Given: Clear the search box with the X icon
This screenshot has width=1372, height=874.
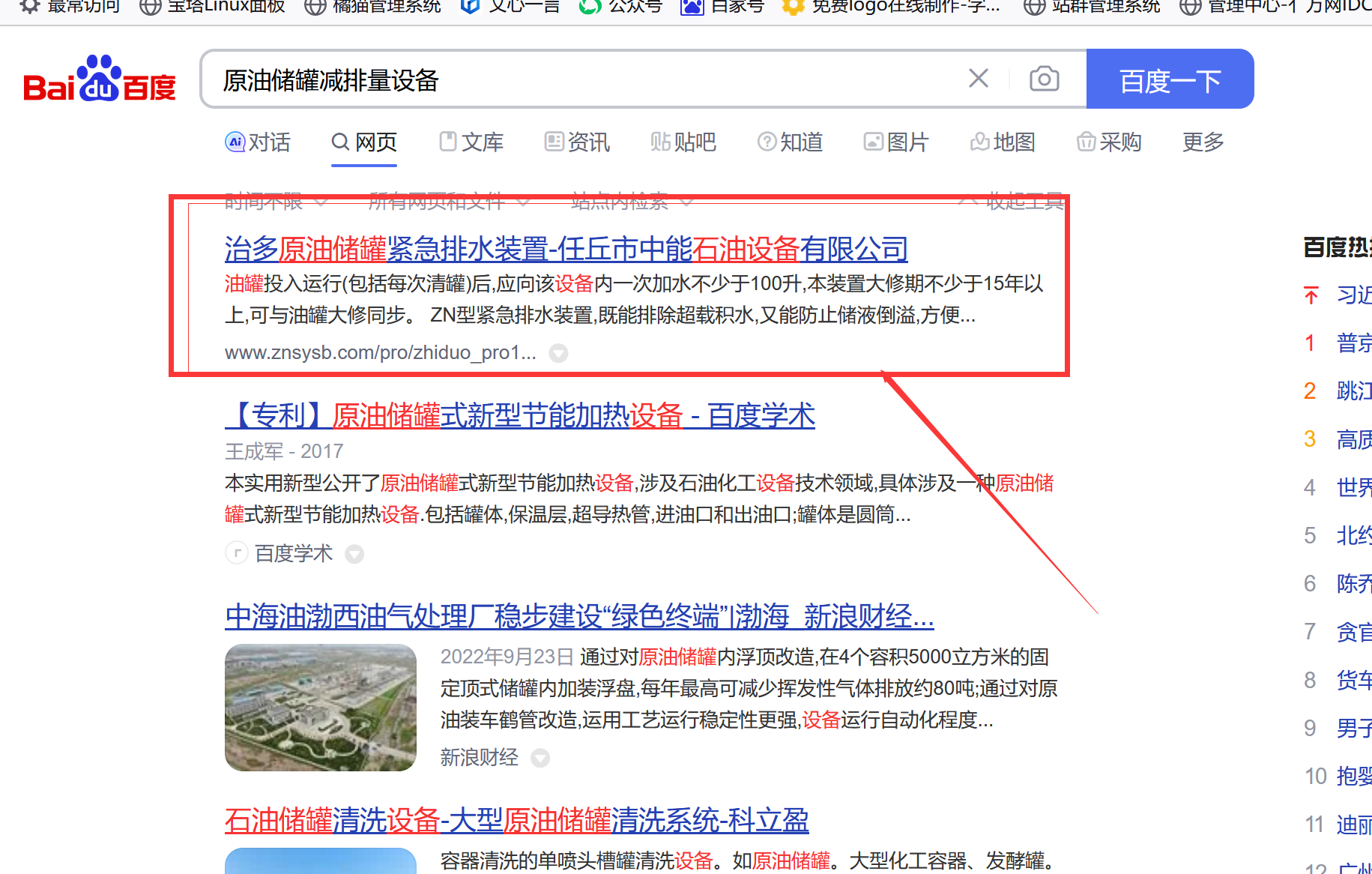Looking at the screenshot, I should pos(978,78).
